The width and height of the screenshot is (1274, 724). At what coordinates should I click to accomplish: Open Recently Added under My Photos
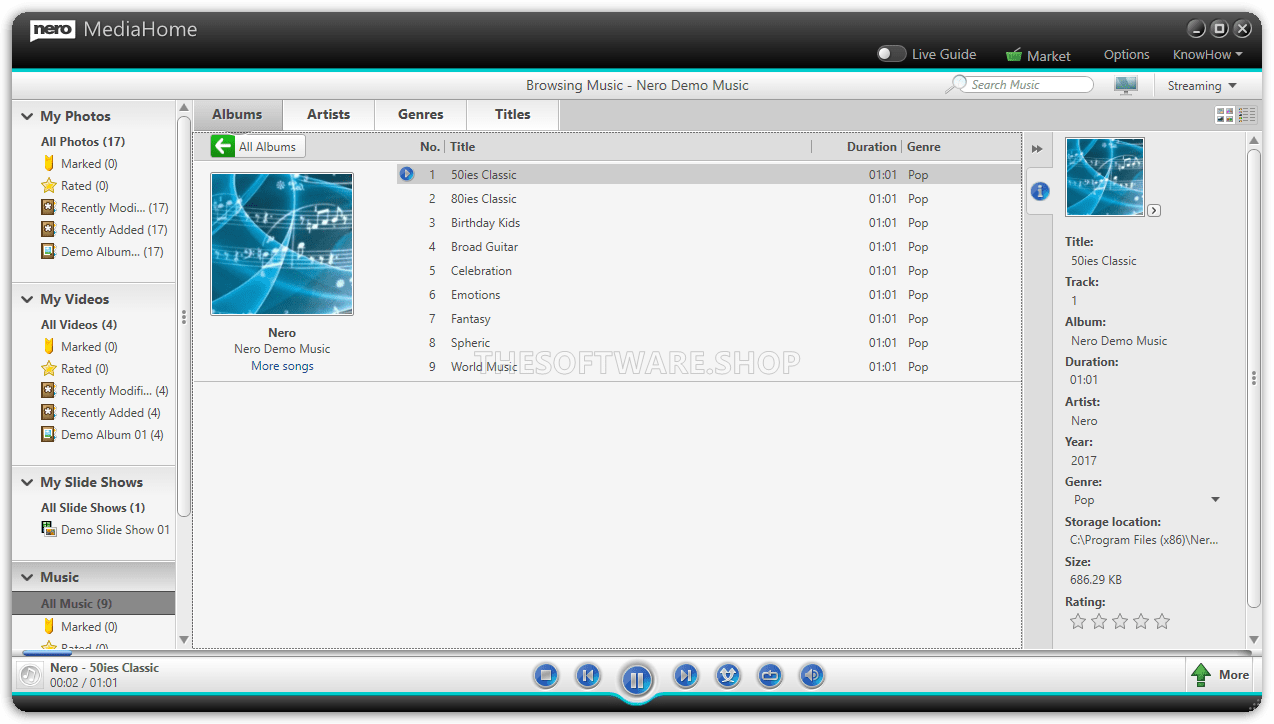tap(104, 230)
